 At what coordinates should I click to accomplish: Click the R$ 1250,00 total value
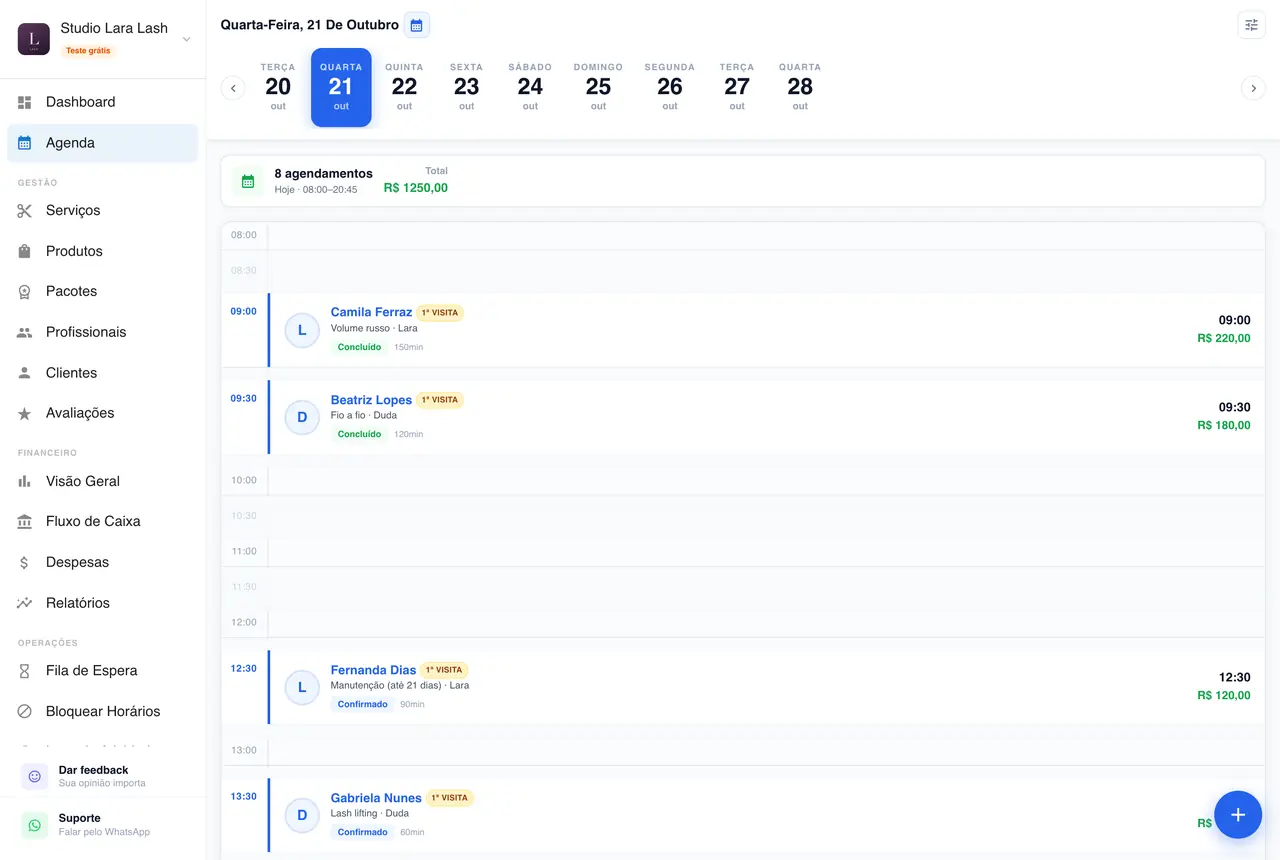click(x=416, y=188)
